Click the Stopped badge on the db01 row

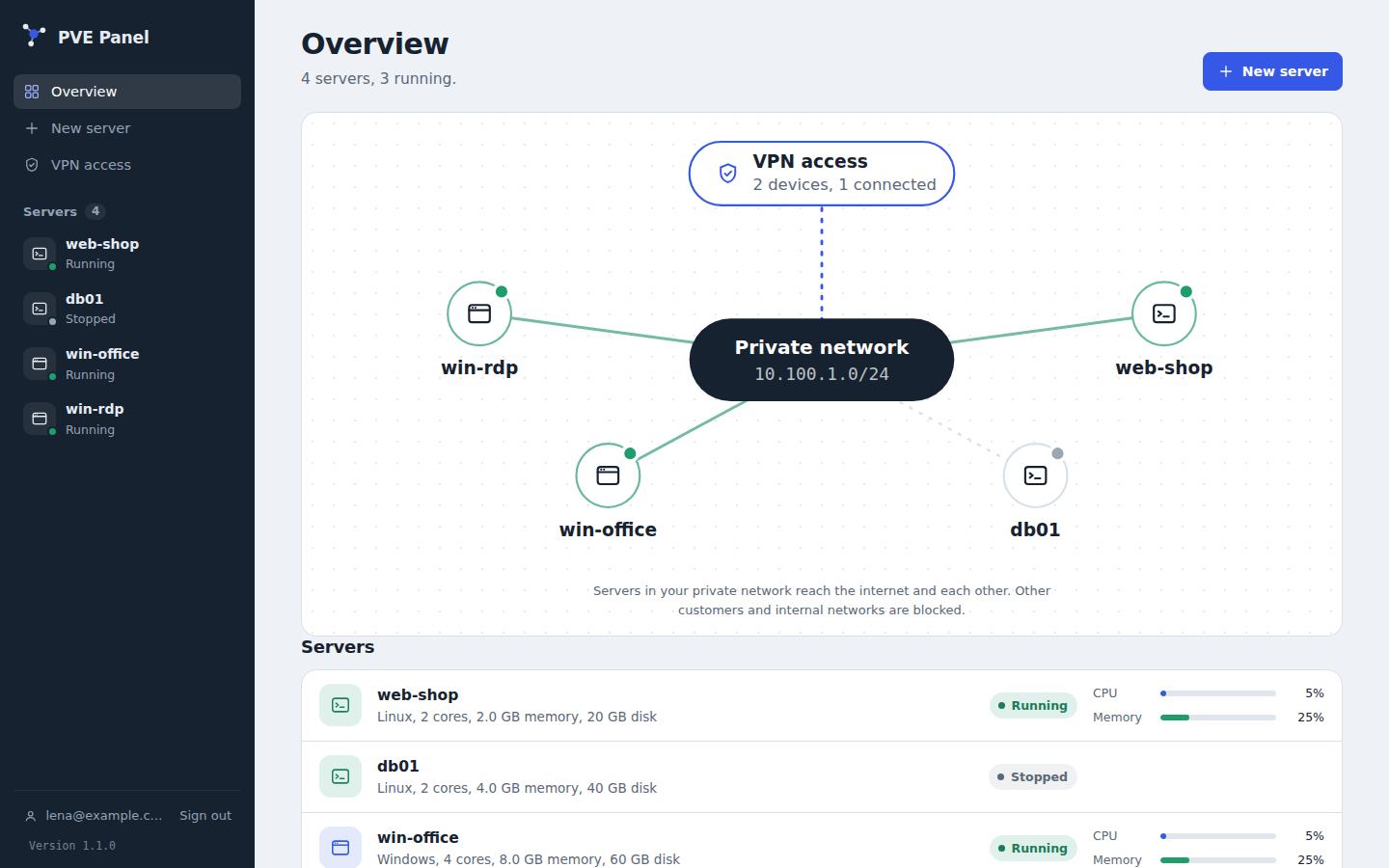tap(1033, 777)
